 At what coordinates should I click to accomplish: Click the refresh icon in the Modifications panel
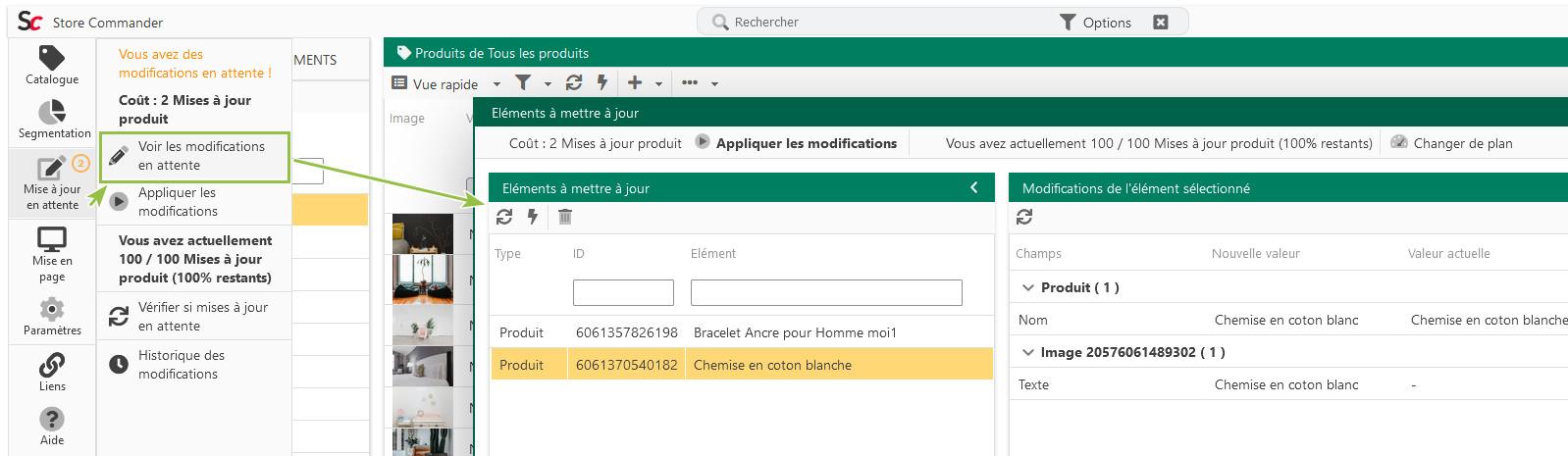[1024, 217]
